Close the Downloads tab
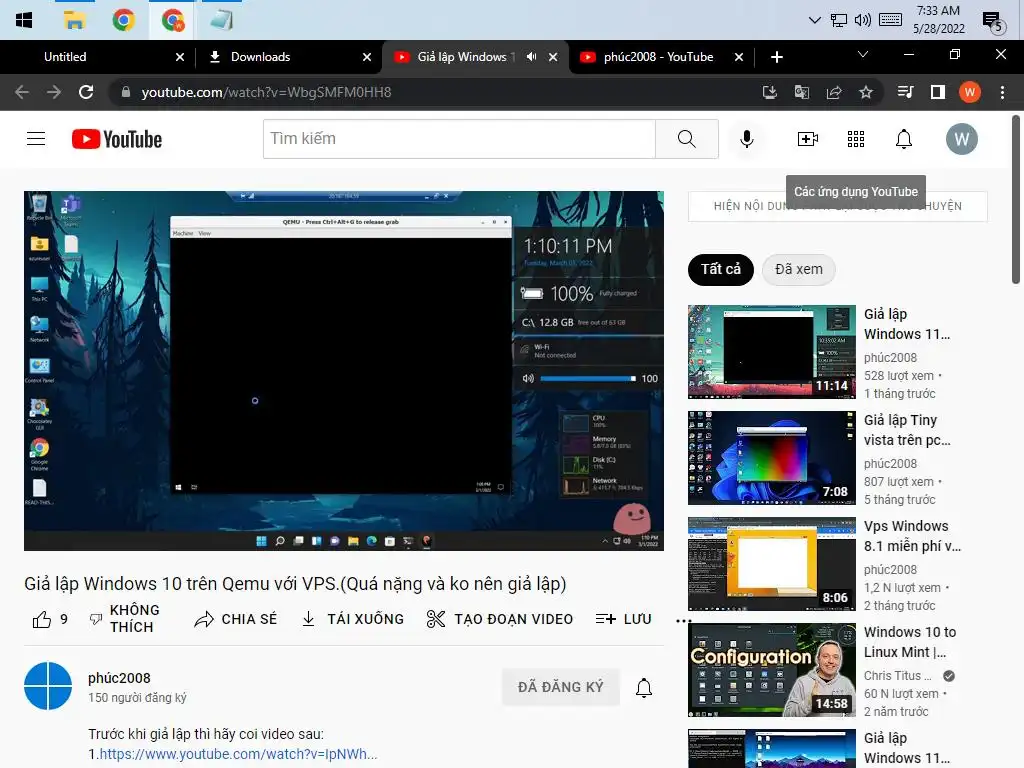The height and width of the screenshot is (768, 1024). (x=367, y=57)
